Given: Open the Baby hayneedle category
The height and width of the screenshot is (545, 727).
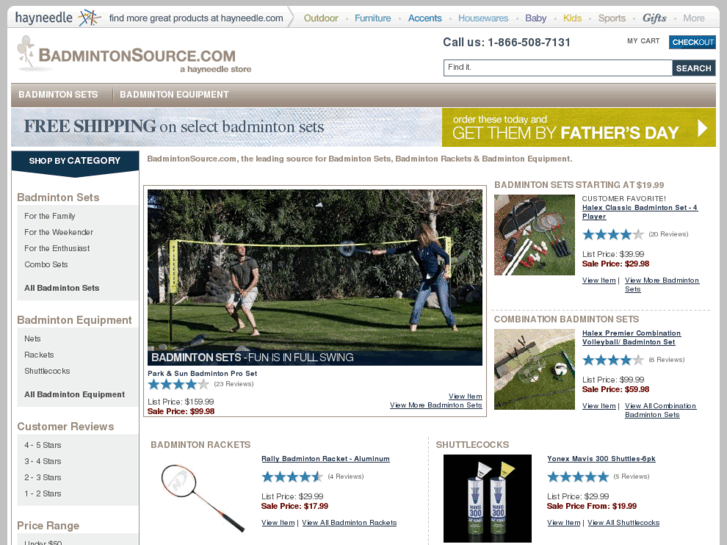Looking at the screenshot, I should point(536,18).
